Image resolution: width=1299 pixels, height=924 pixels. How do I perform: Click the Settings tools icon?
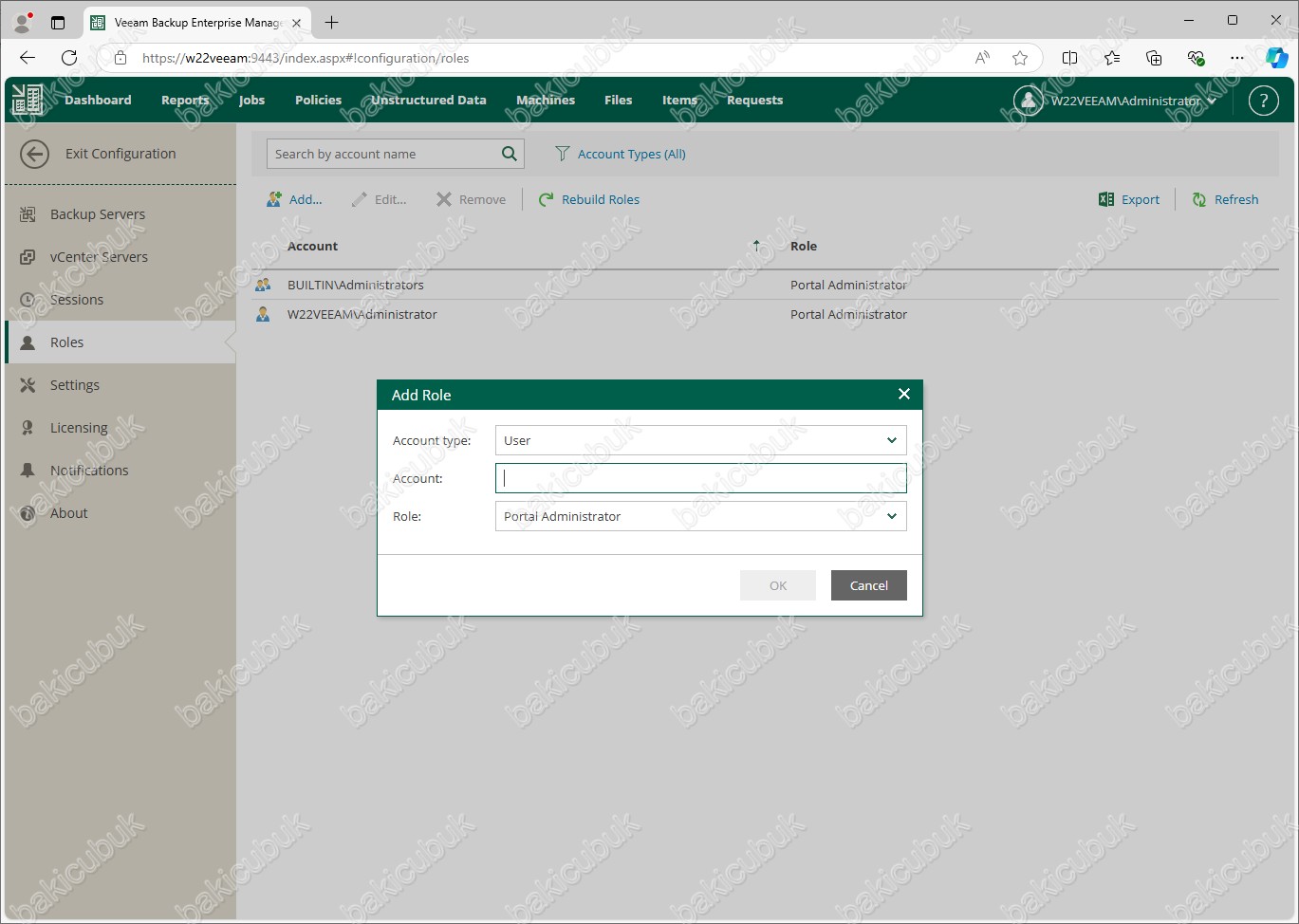28,385
